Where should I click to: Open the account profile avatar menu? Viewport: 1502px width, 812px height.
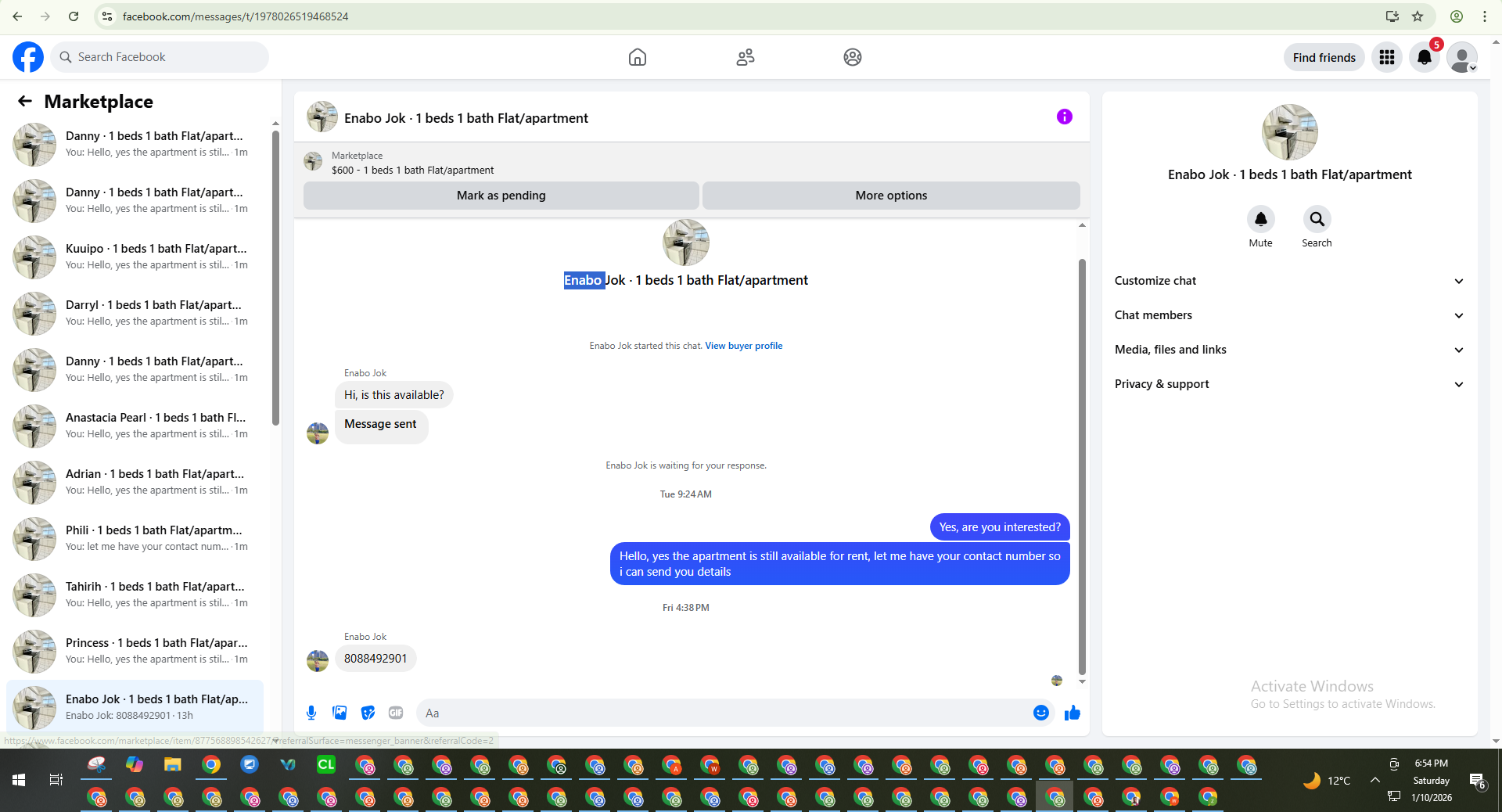[1461, 57]
